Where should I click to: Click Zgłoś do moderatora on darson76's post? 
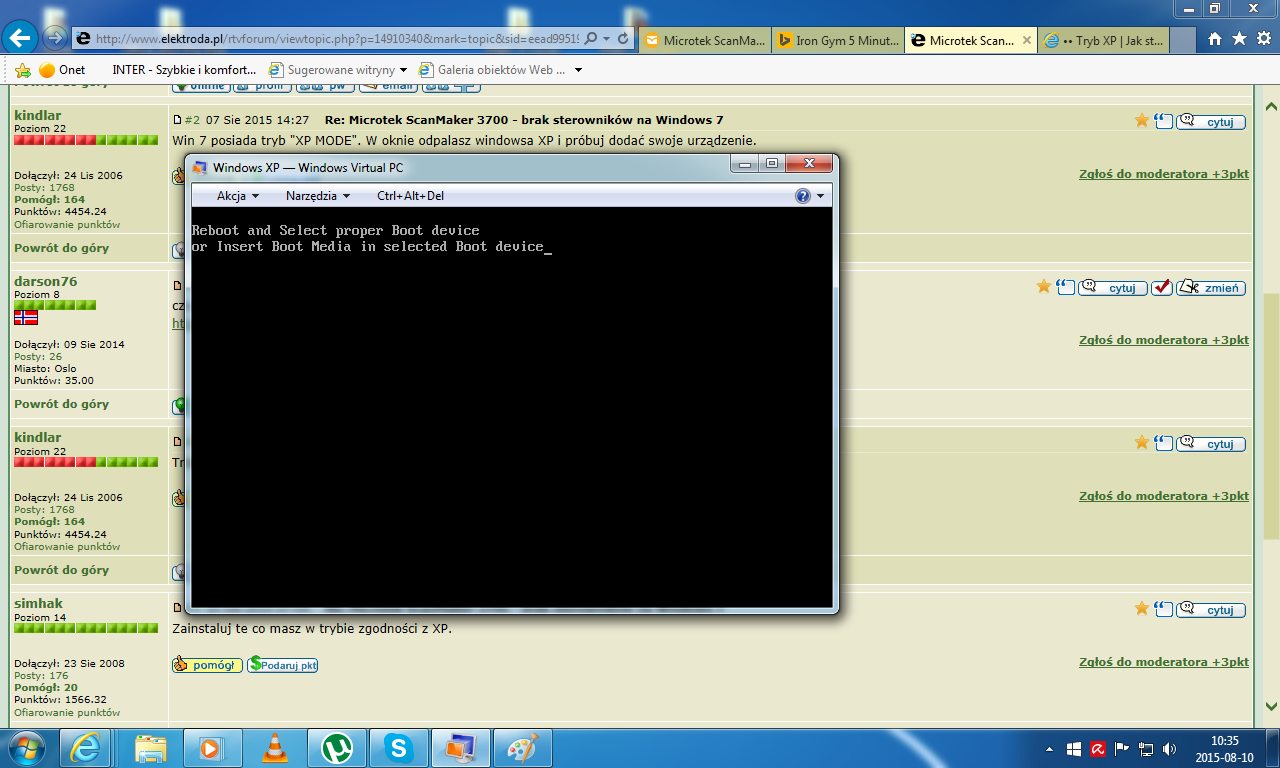click(1164, 340)
